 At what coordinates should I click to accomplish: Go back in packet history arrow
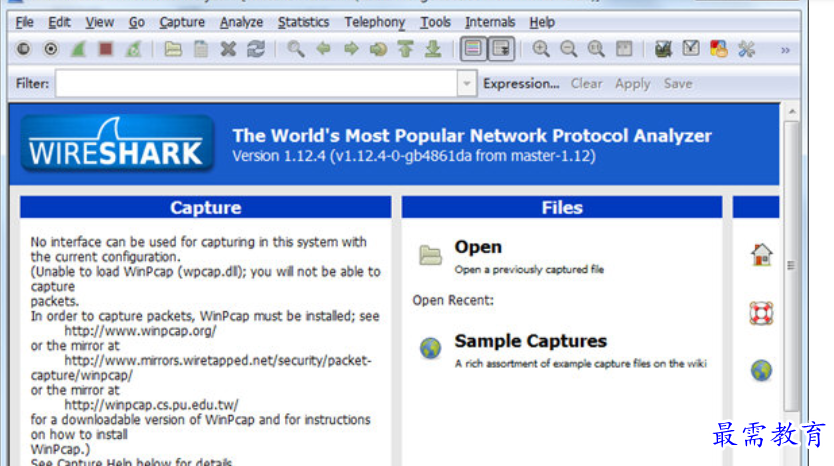point(323,49)
